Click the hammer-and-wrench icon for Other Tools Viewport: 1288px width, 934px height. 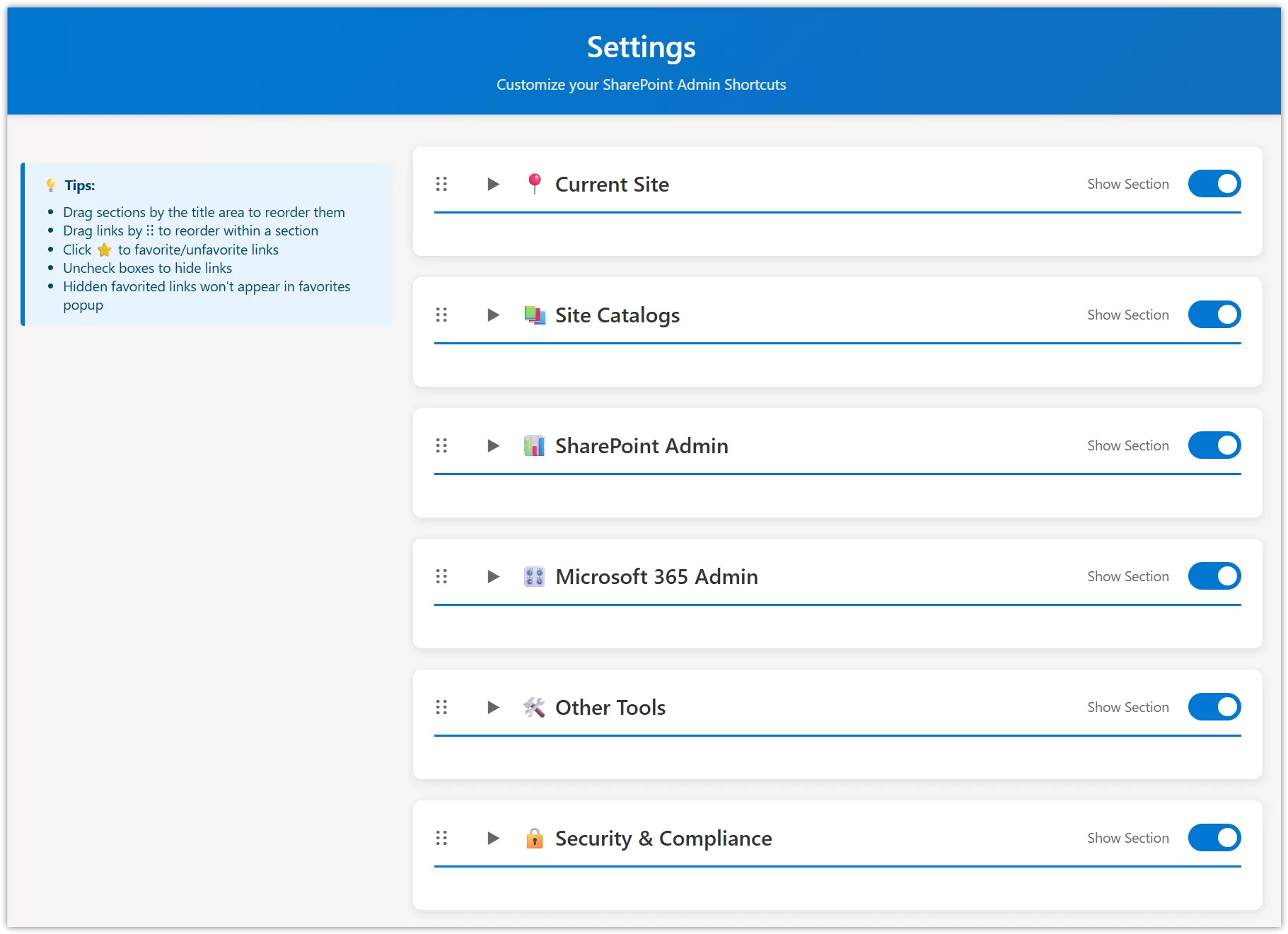[x=535, y=707]
